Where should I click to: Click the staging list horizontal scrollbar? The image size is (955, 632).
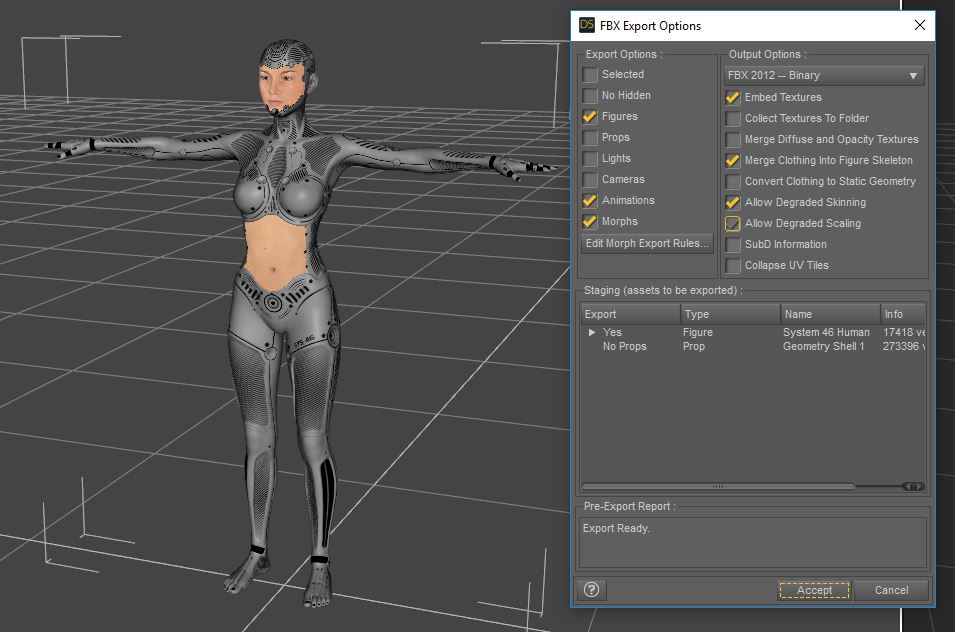click(717, 486)
